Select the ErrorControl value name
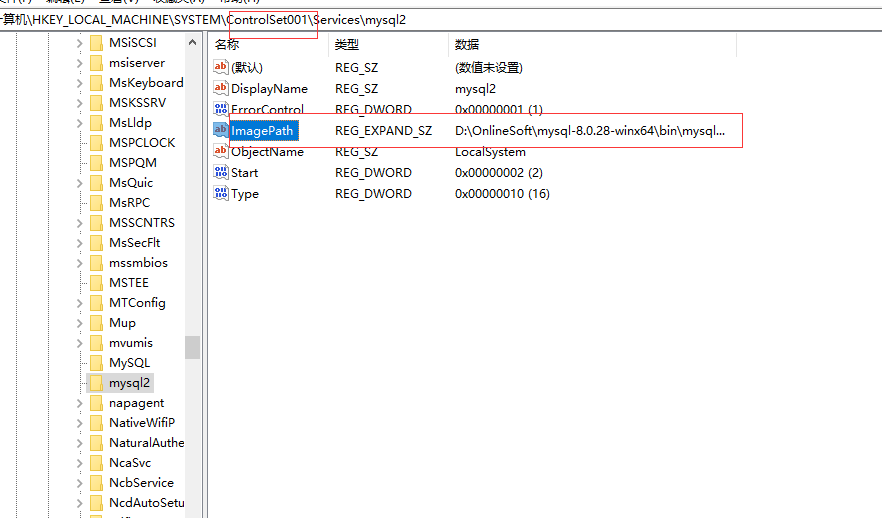The image size is (882, 518). (267, 109)
